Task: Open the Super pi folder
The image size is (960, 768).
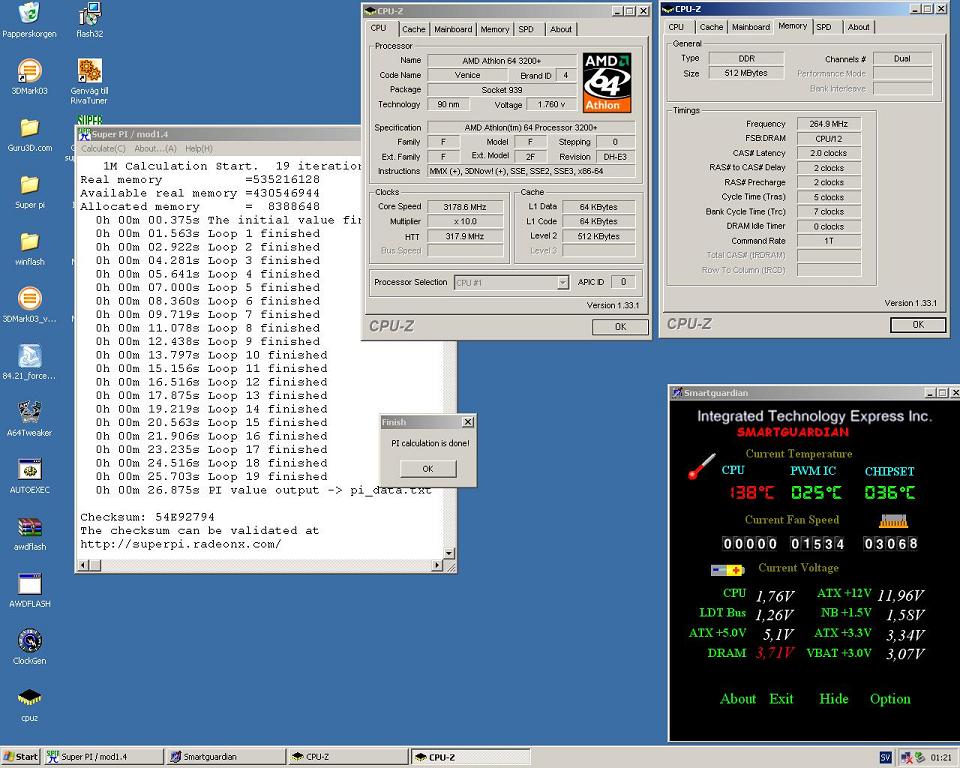Action: click(x=29, y=184)
